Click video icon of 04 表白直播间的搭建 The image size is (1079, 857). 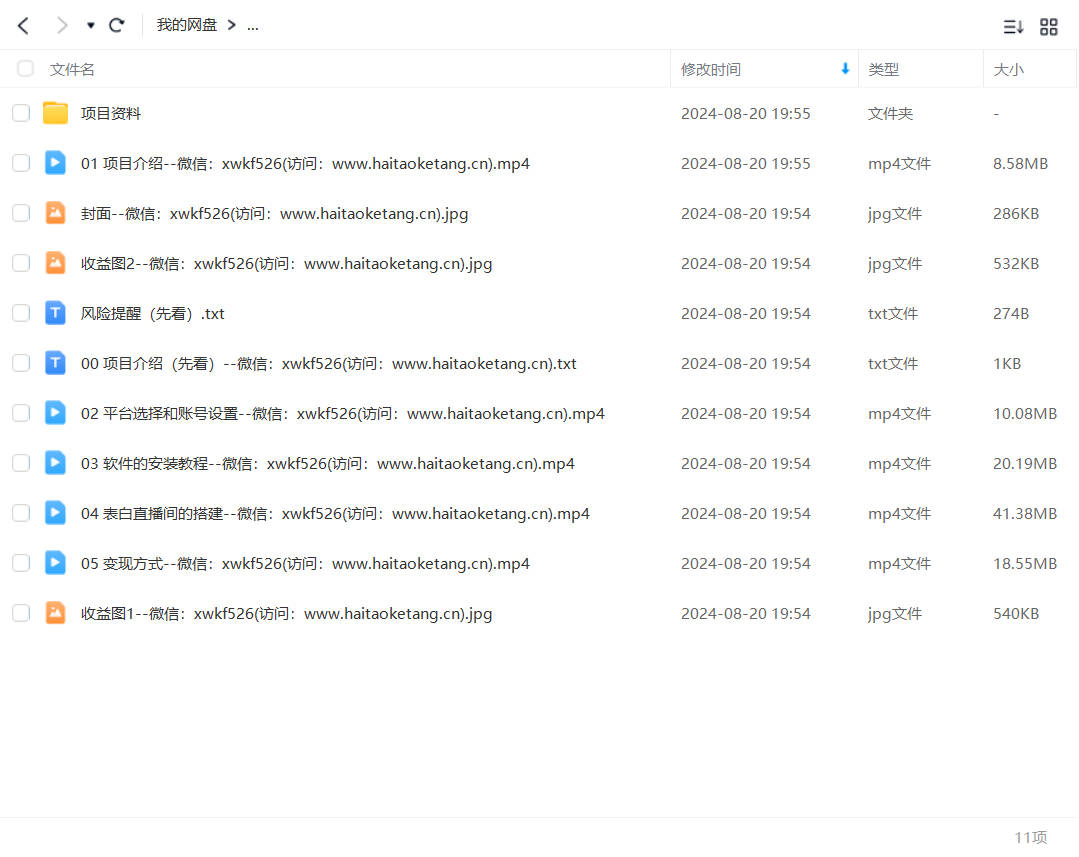click(x=55, y=513)
